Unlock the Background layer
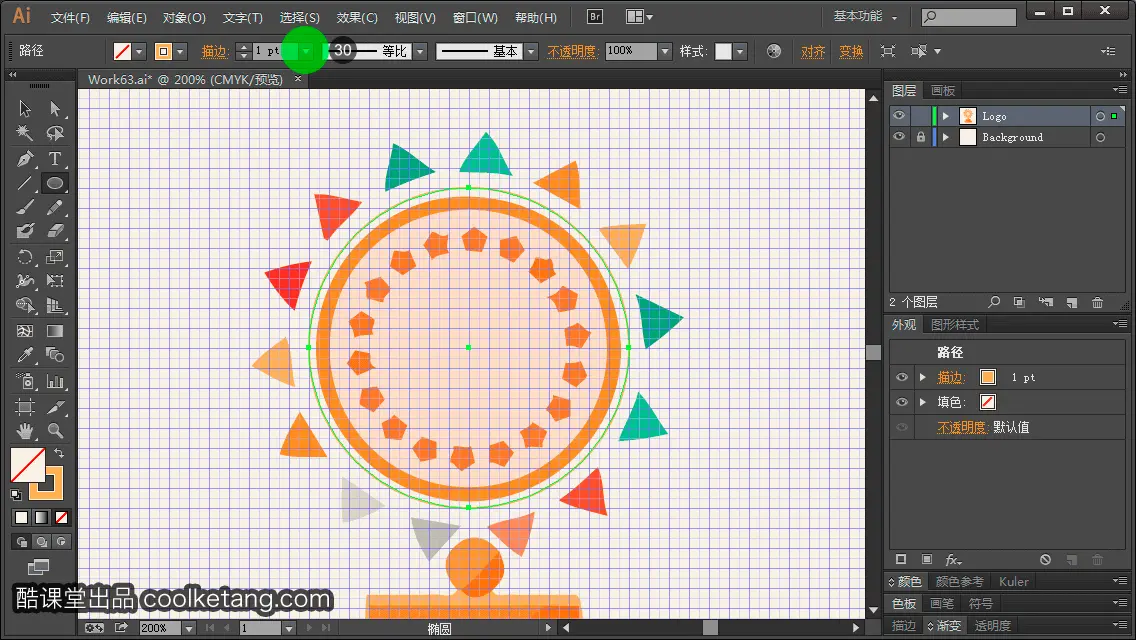The height and width of the screenshot is (640, 1136). click(921, 137)
